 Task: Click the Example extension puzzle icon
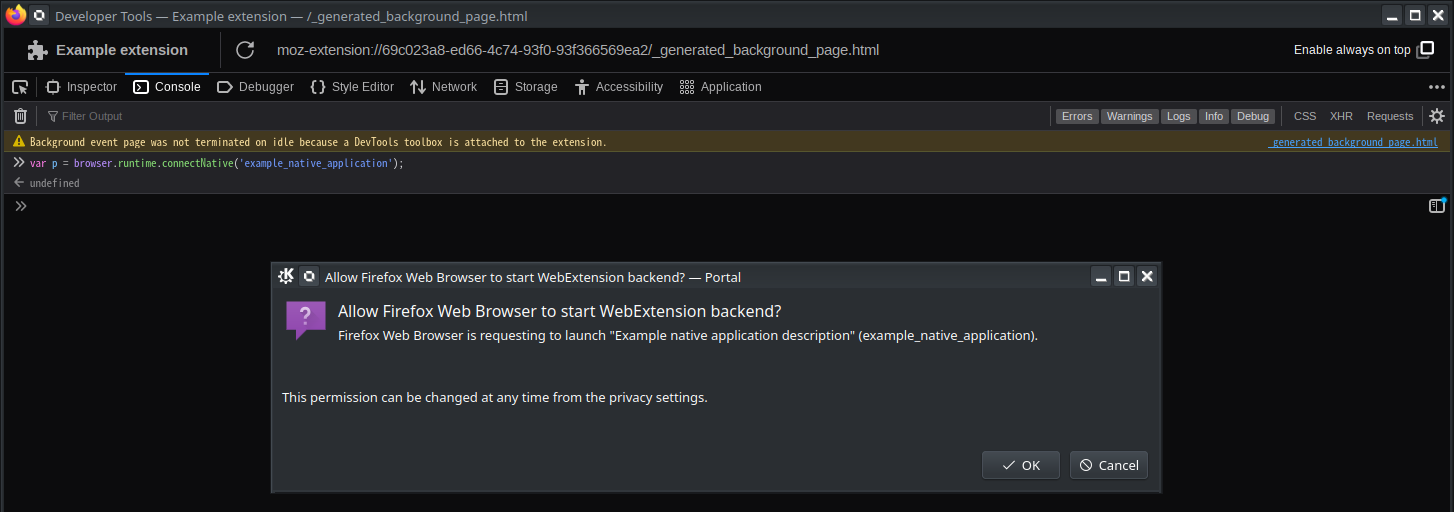pos(38,50)
